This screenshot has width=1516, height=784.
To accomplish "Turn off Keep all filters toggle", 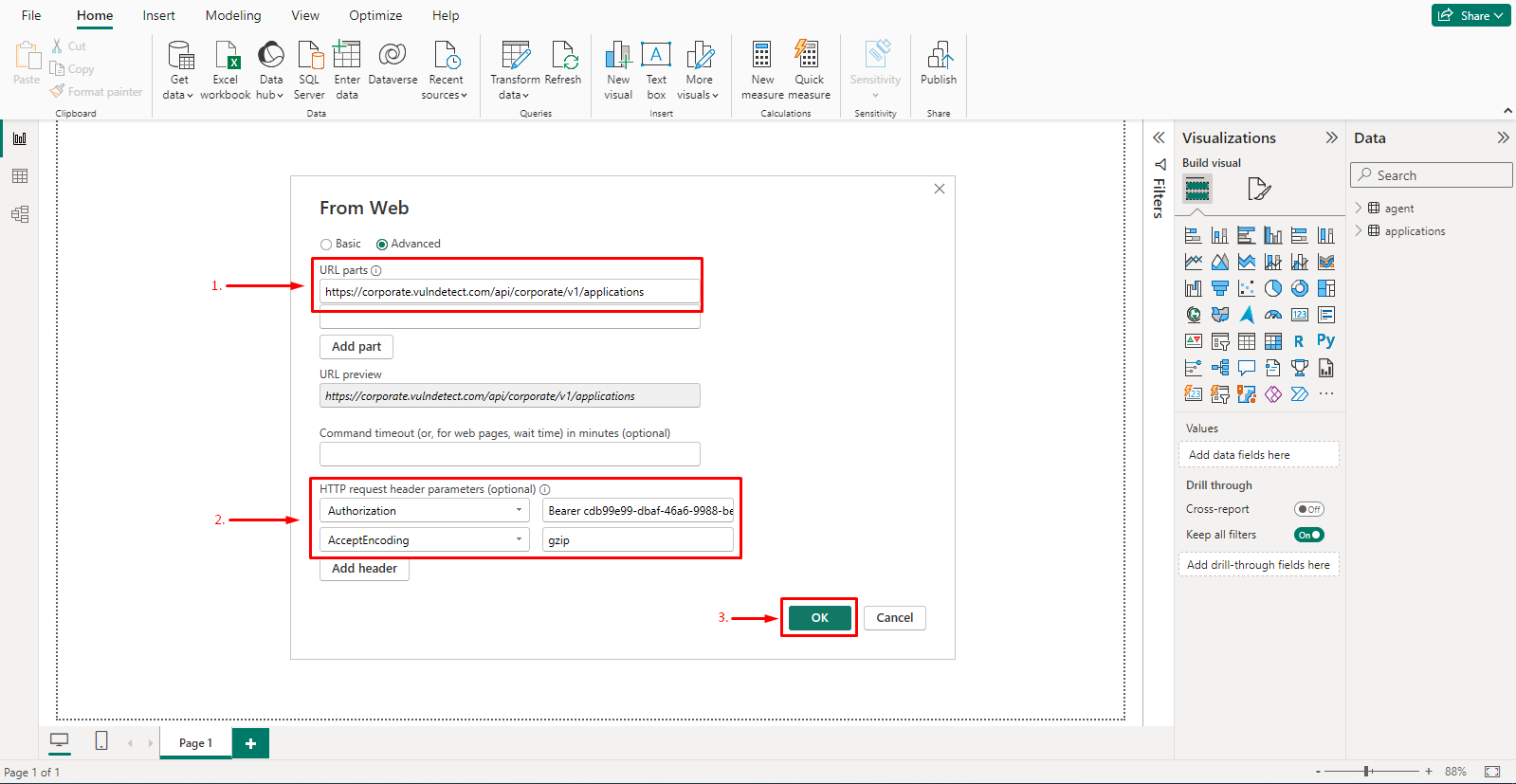I will (1308, 535).
